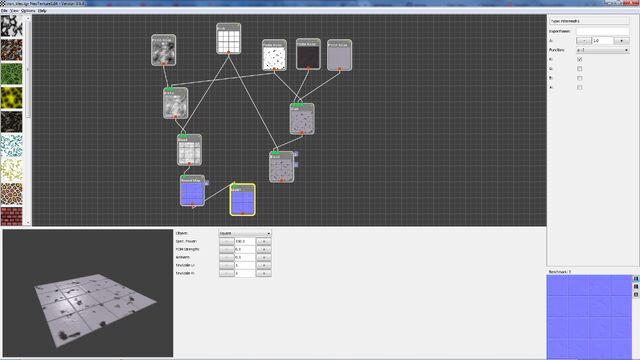
Task: Open the File menu
Action: tap(4, 11)
